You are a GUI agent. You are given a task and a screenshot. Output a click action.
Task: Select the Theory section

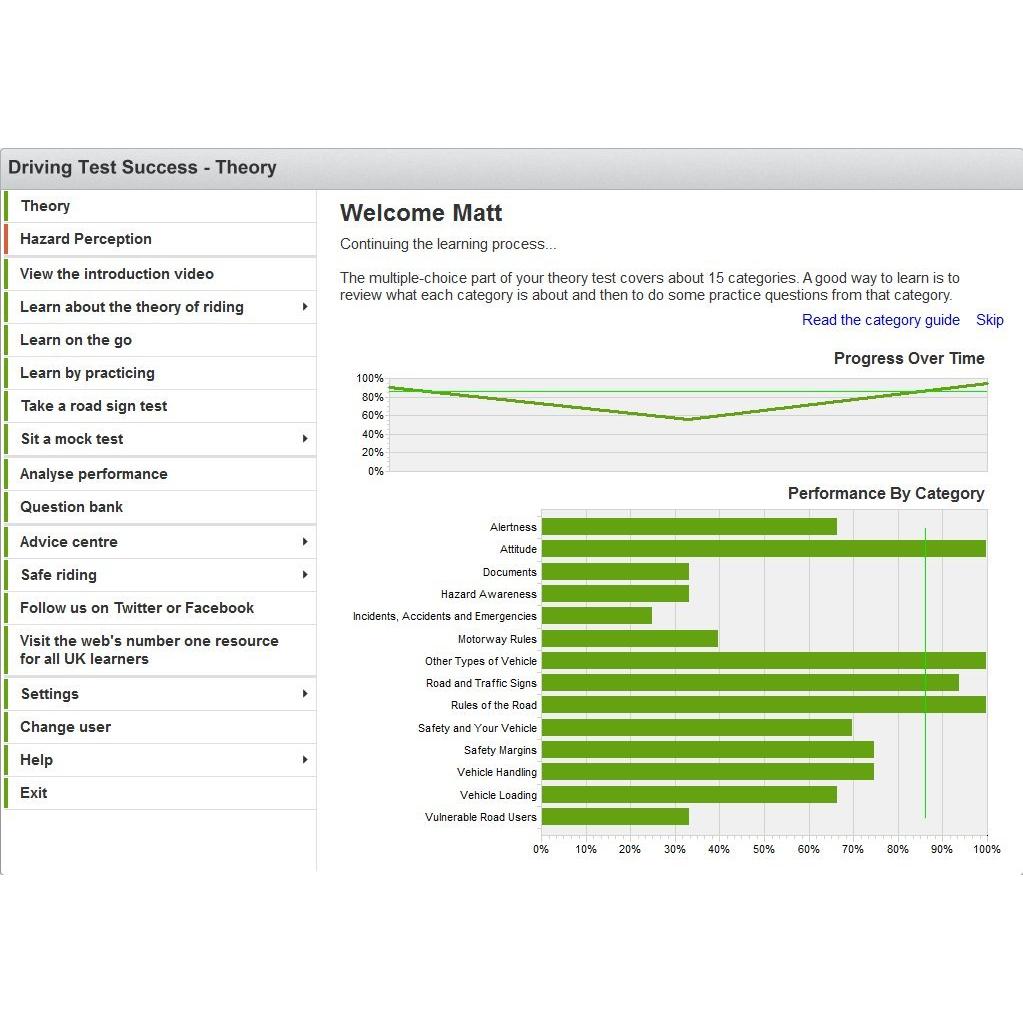160,206
